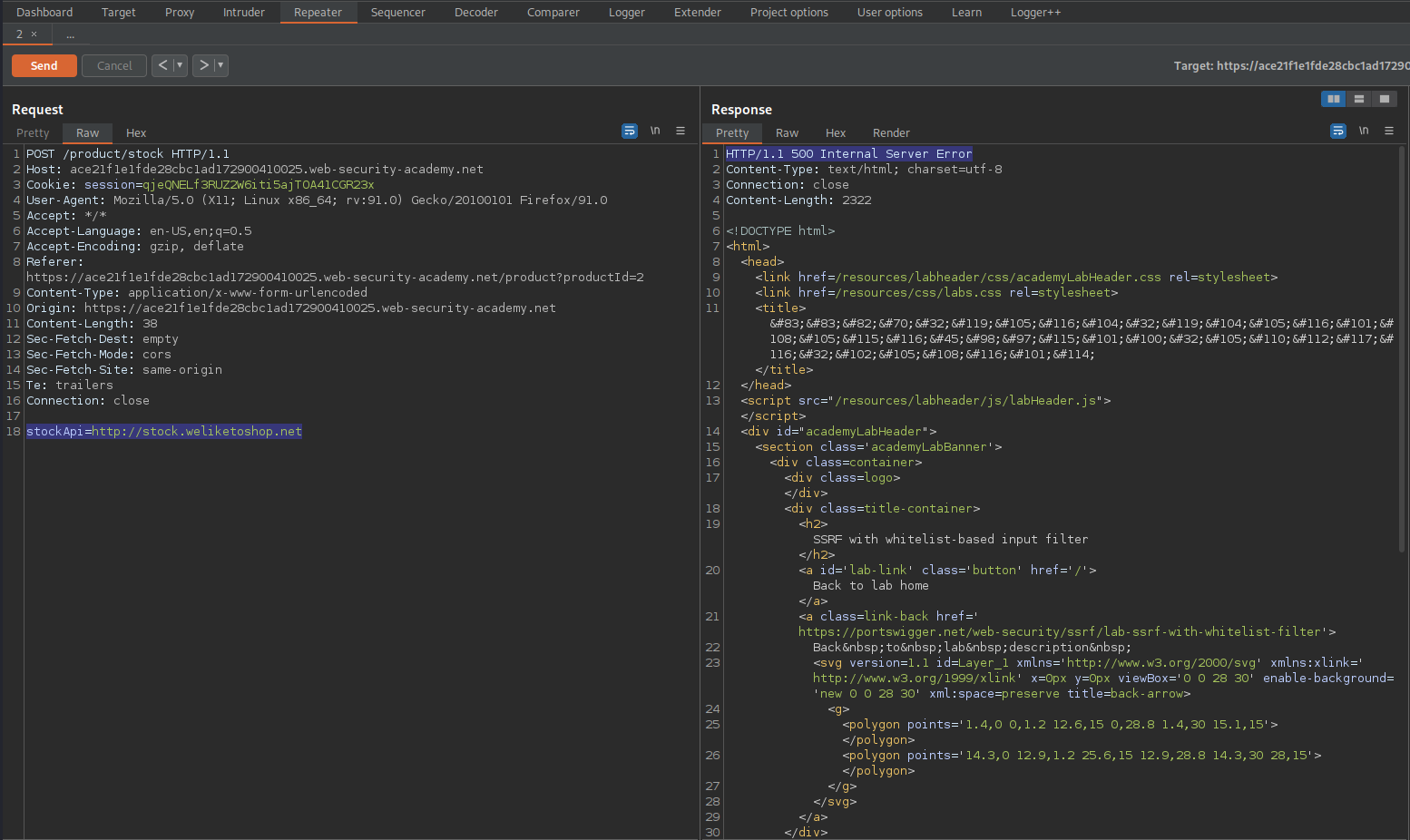Click the Referer URL in request

pyautogui.click(x=335, y=277)
